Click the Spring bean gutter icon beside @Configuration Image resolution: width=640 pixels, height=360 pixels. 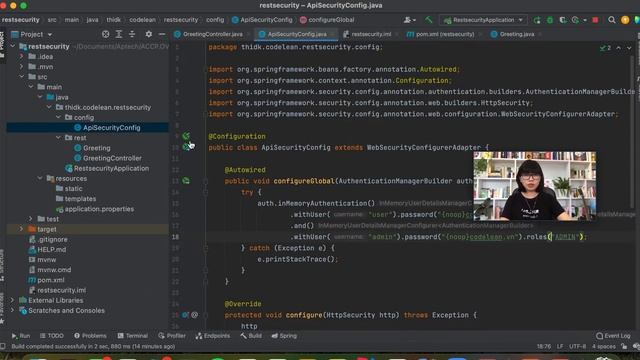[186, 136]
